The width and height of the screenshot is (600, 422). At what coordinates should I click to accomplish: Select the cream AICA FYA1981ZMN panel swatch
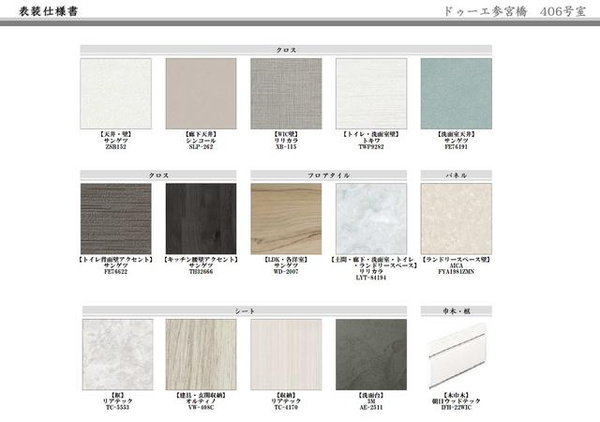click(456, 218)
